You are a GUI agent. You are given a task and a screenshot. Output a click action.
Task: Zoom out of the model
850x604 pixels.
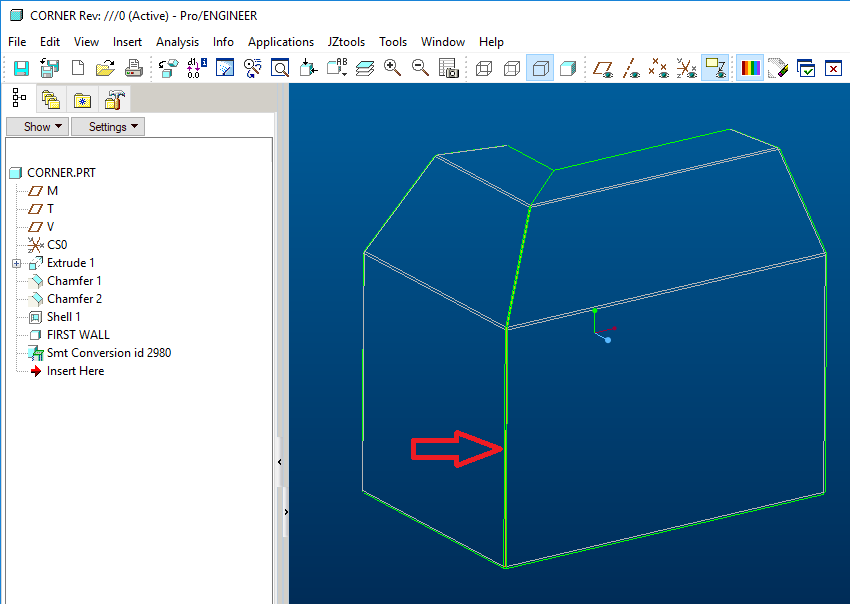420,67
